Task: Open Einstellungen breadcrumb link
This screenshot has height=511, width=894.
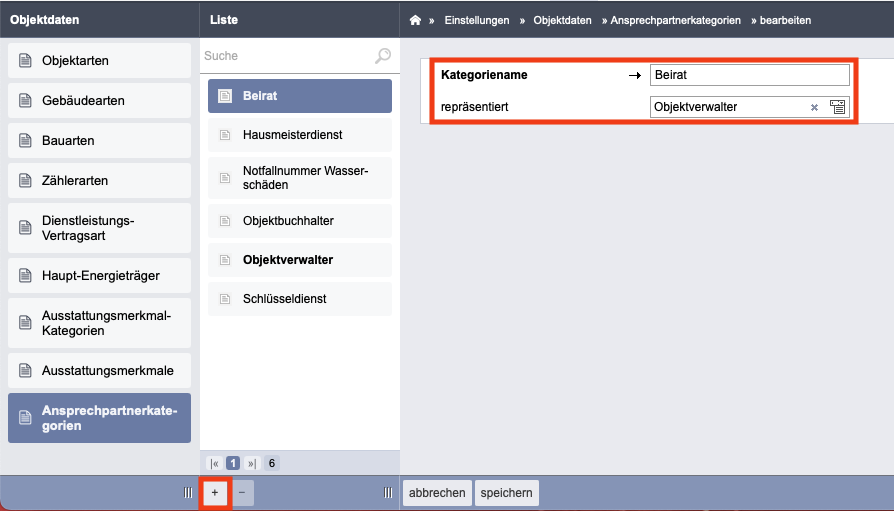Action: 477,20
